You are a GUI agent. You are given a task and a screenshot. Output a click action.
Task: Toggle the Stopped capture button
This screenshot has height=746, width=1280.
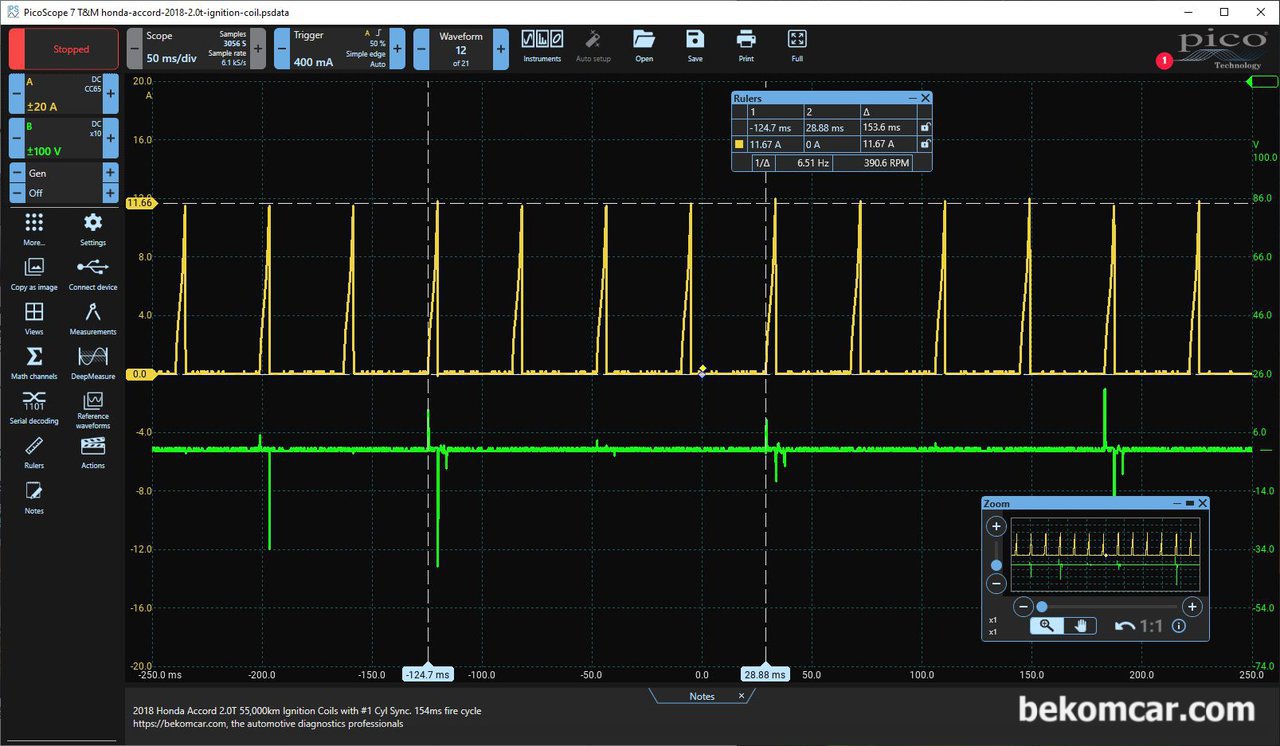[x=64, y=49]
